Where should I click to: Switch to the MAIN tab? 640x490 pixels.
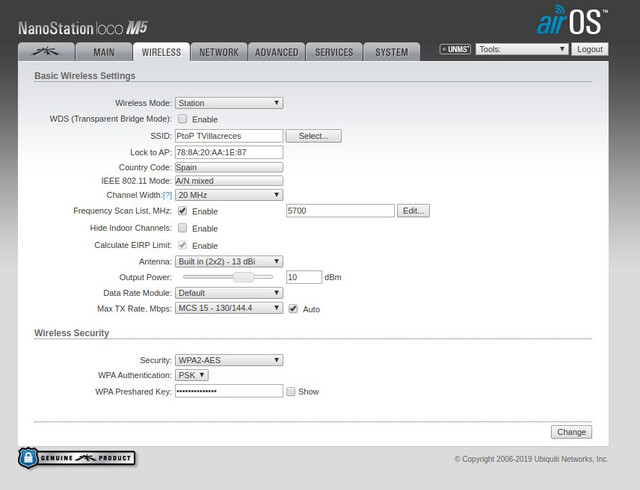coord(104,52)
